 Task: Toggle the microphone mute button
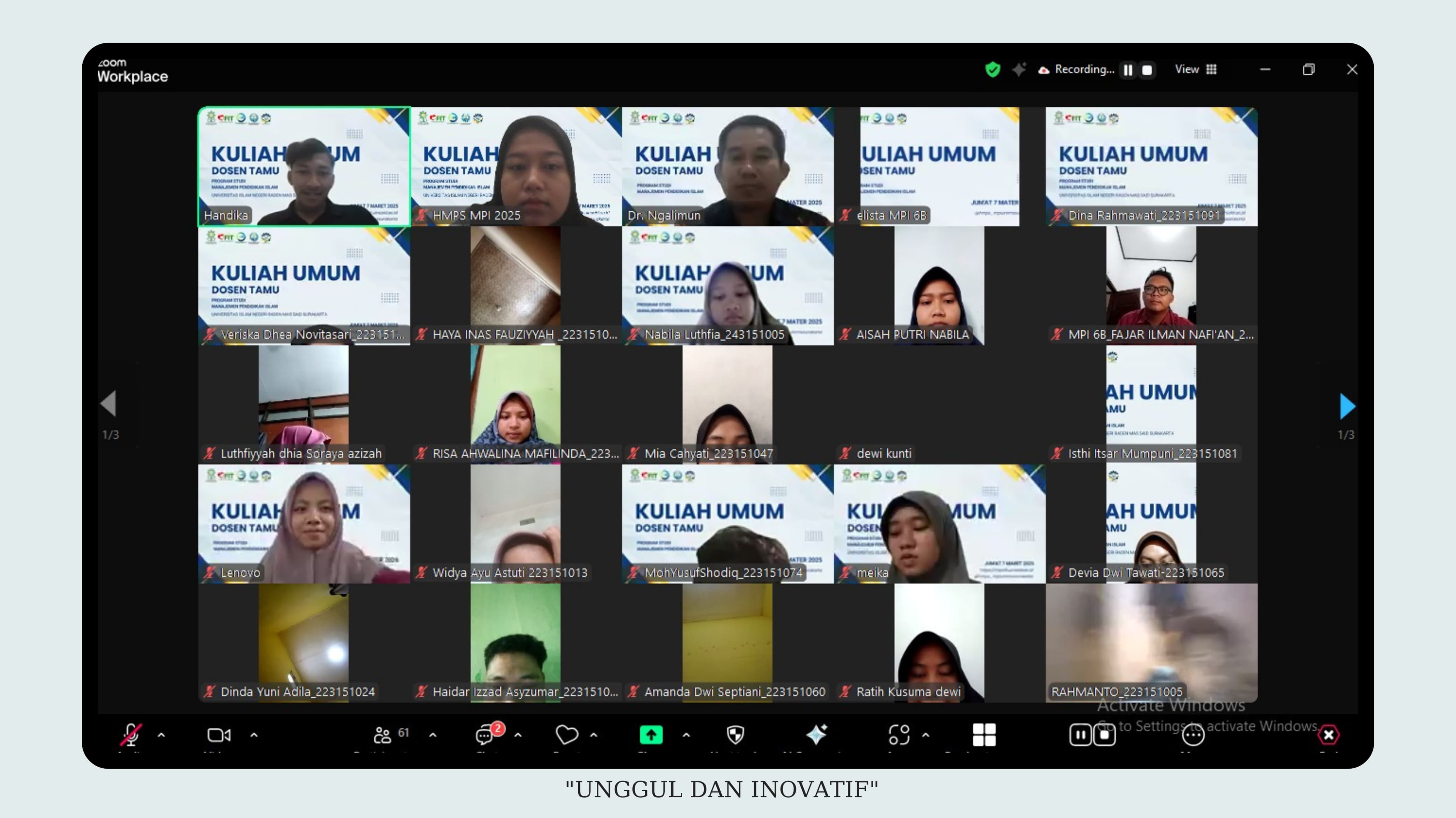click(131, 735)
